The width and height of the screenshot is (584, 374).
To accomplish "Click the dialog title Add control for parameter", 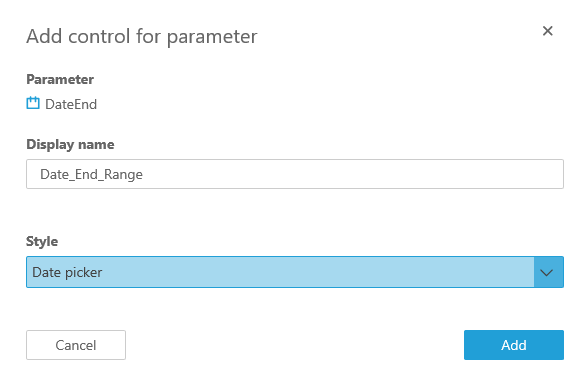I will (142, 37).
